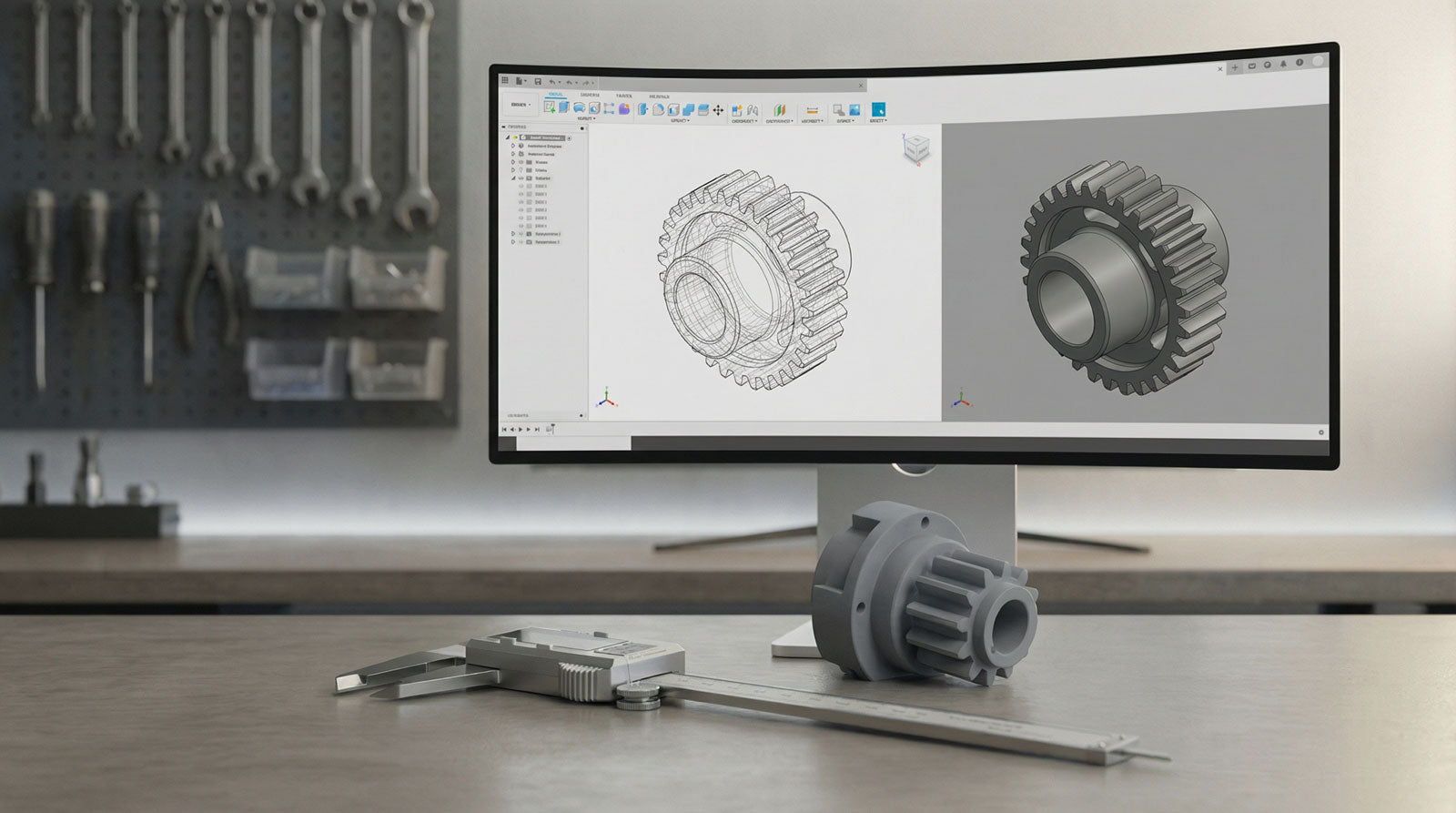Select the Press Pull modify tool

click(642, 109)
